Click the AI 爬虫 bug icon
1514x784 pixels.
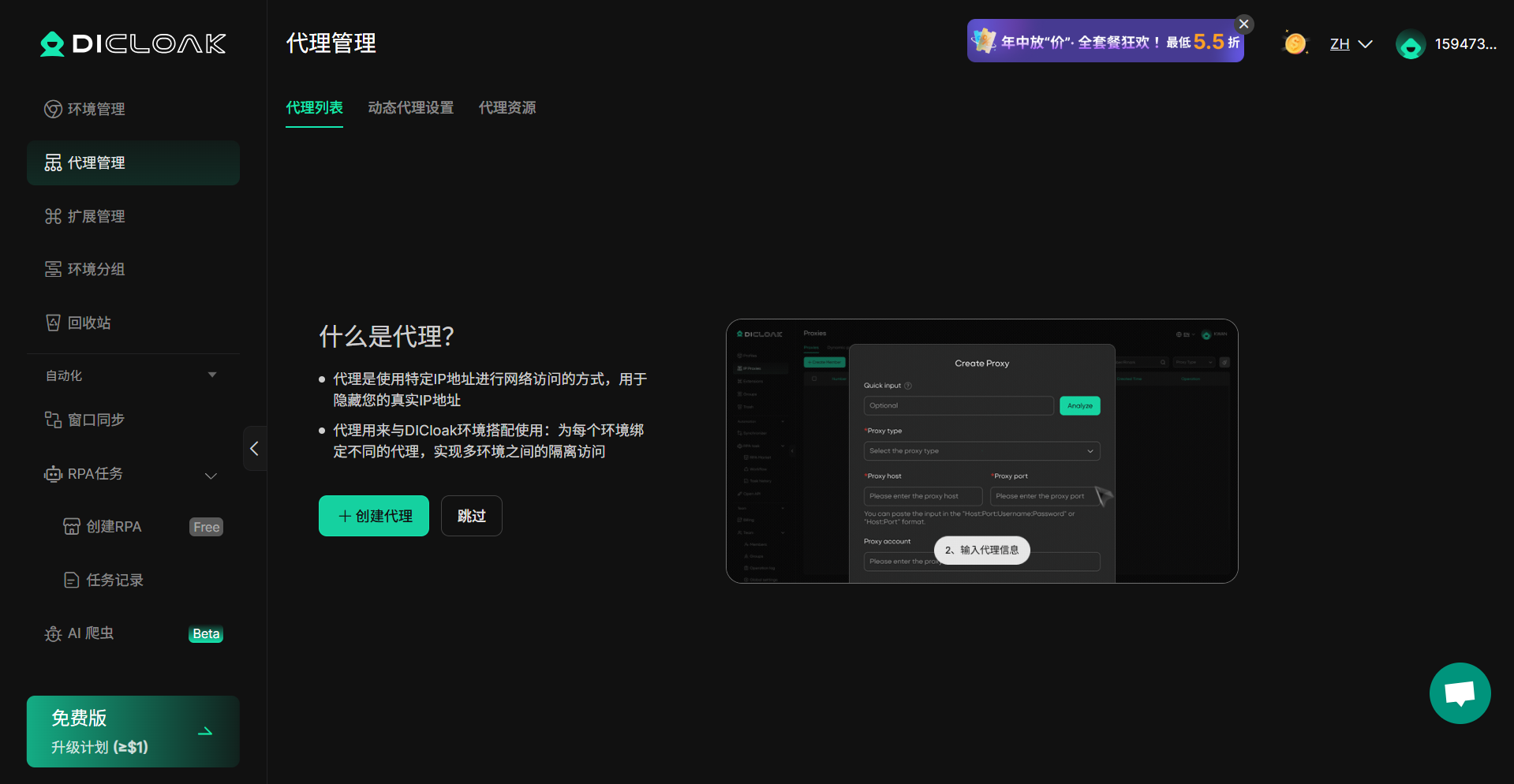click(x=53, y=634)
